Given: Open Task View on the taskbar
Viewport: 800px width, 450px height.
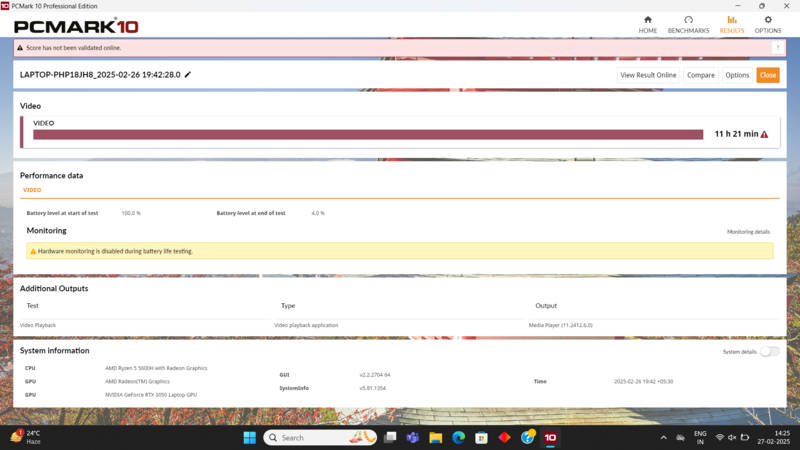Looking at the screenshot, I should pos(390,437).
